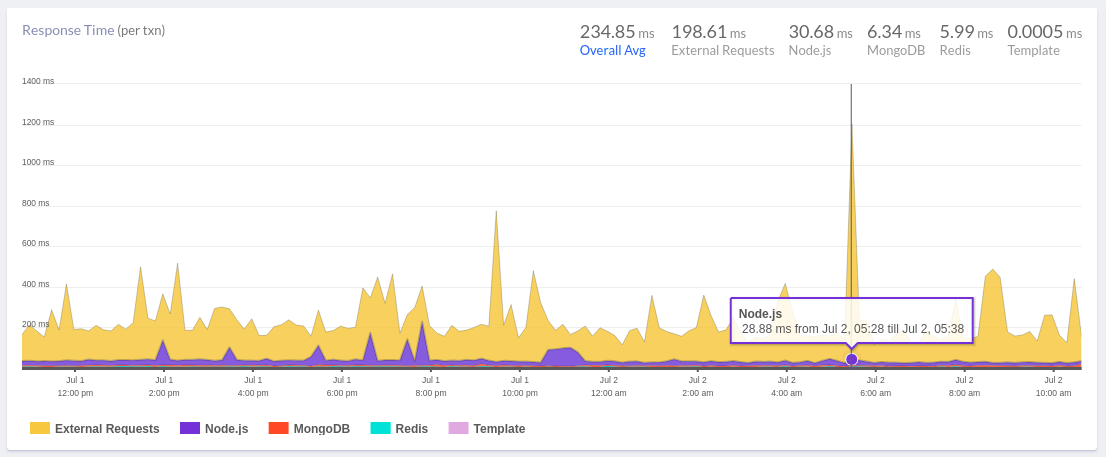The image size is (1106, 457).
Task: Click the Overall Avg link
Action: point(612,51)
